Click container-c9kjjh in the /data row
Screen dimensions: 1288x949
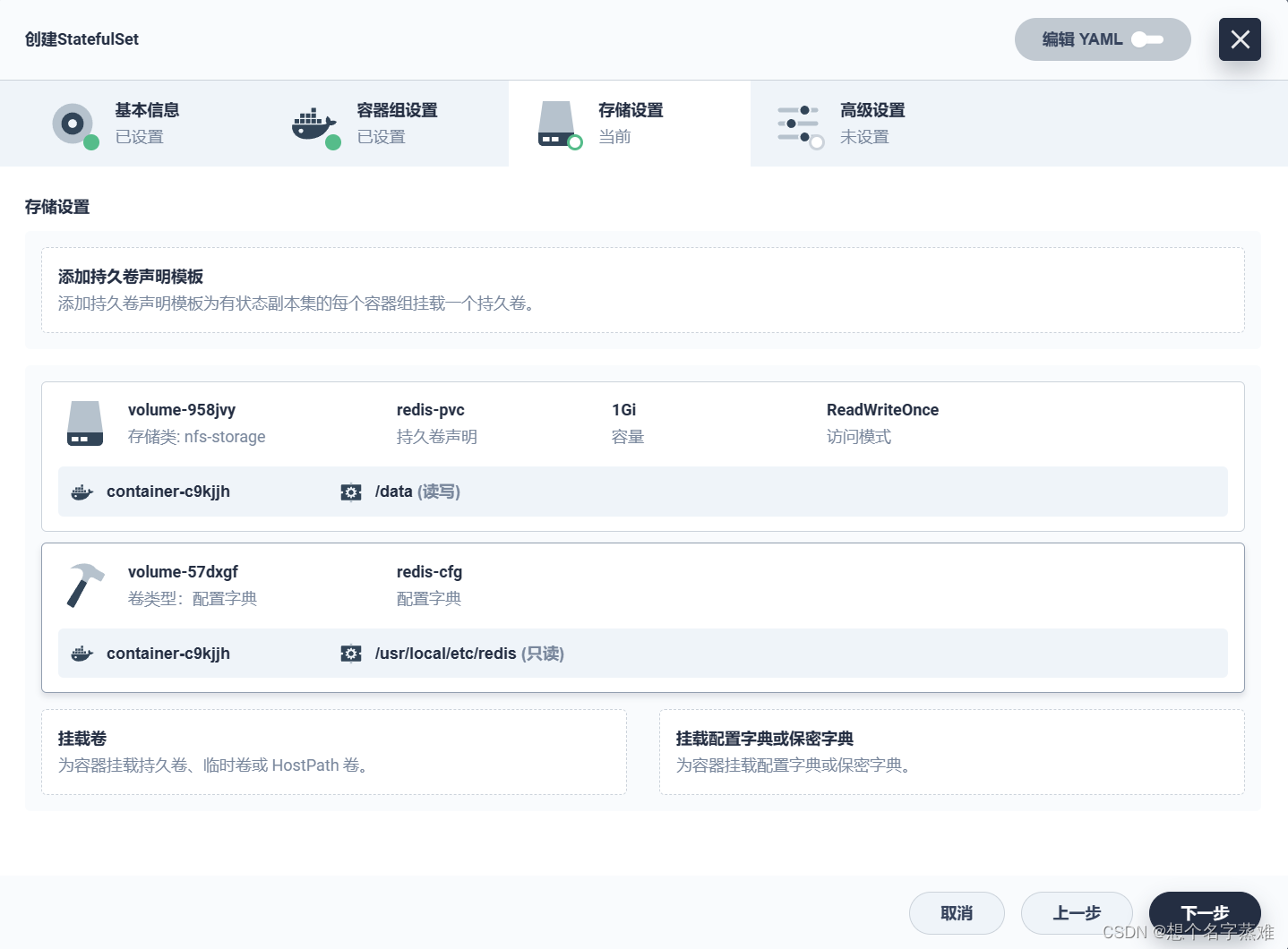click(x=168, y=492)
